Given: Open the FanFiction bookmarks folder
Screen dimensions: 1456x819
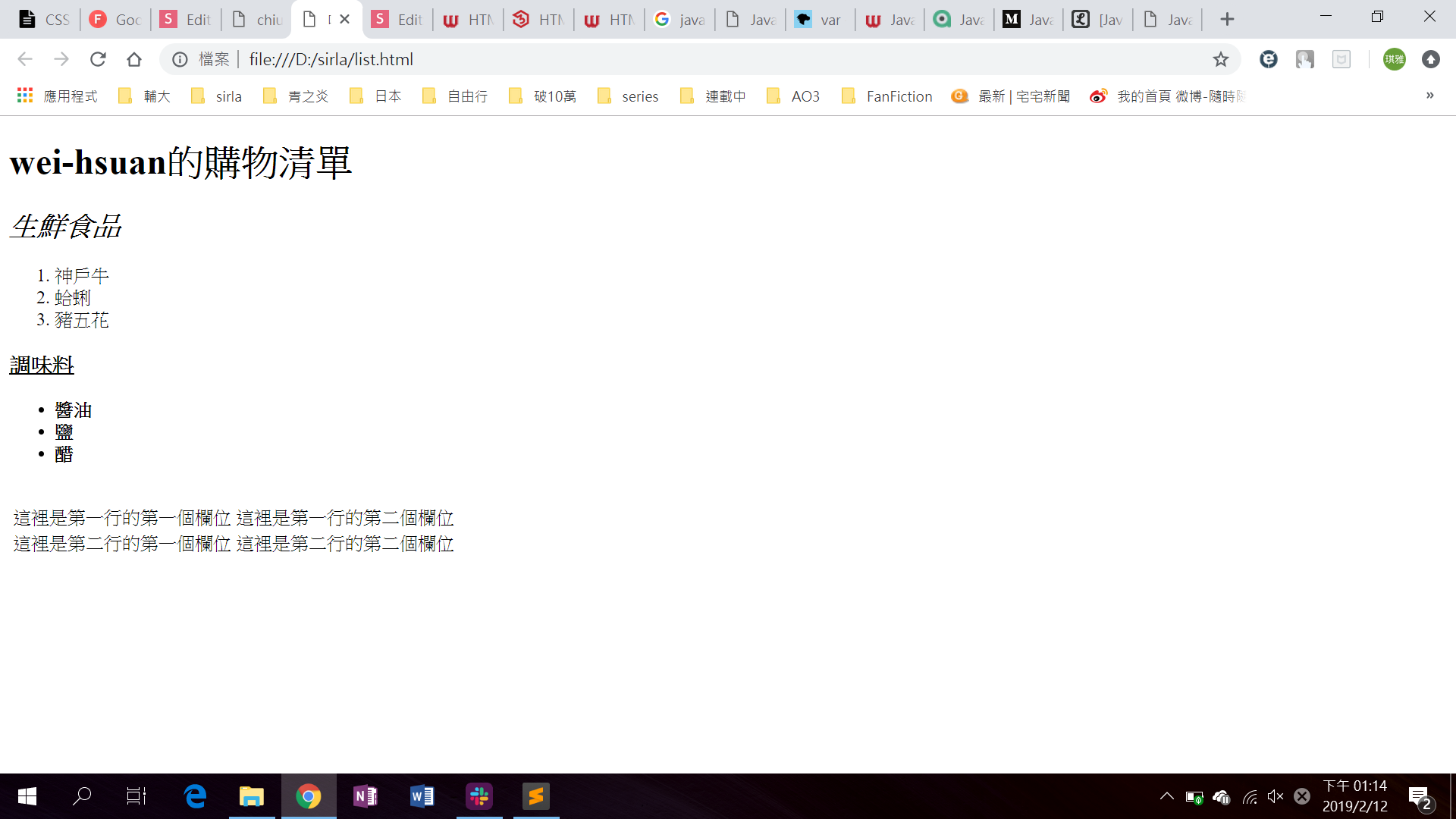Looking at the screenshot, I should 887,96.
